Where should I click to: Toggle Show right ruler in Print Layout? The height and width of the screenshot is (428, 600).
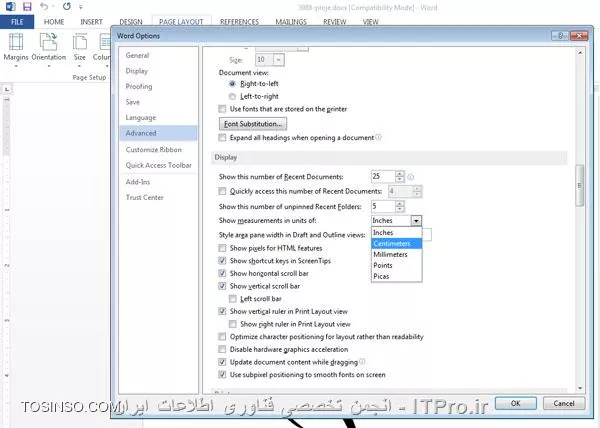pos(232,324)
